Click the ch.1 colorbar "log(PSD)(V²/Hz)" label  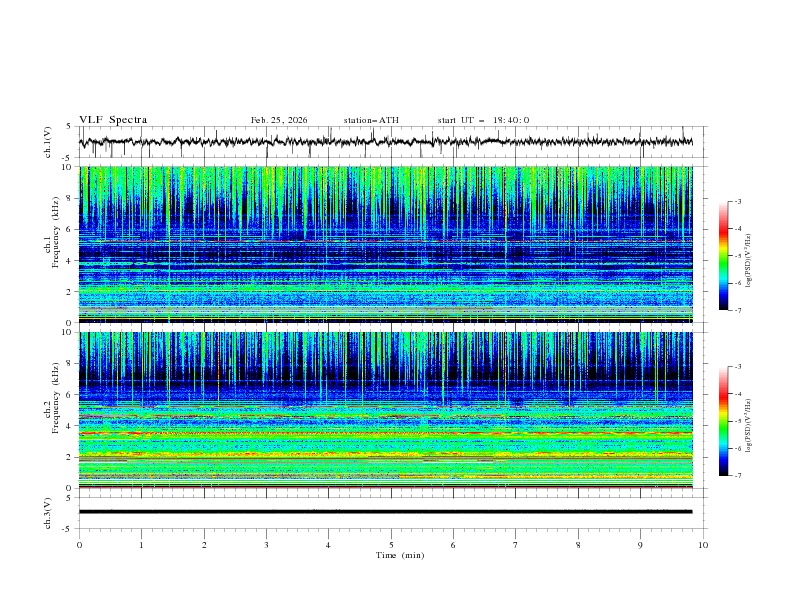click(749, 261)
